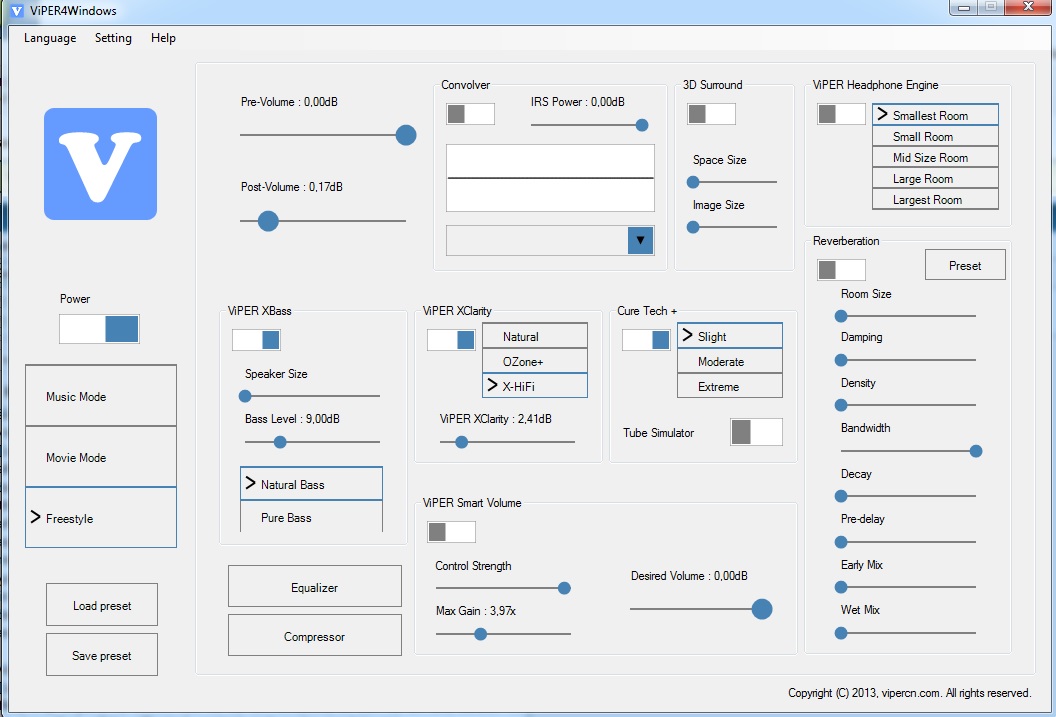
Task: Choose X-HiFi XClarity mode
Action: coord(535,386)
